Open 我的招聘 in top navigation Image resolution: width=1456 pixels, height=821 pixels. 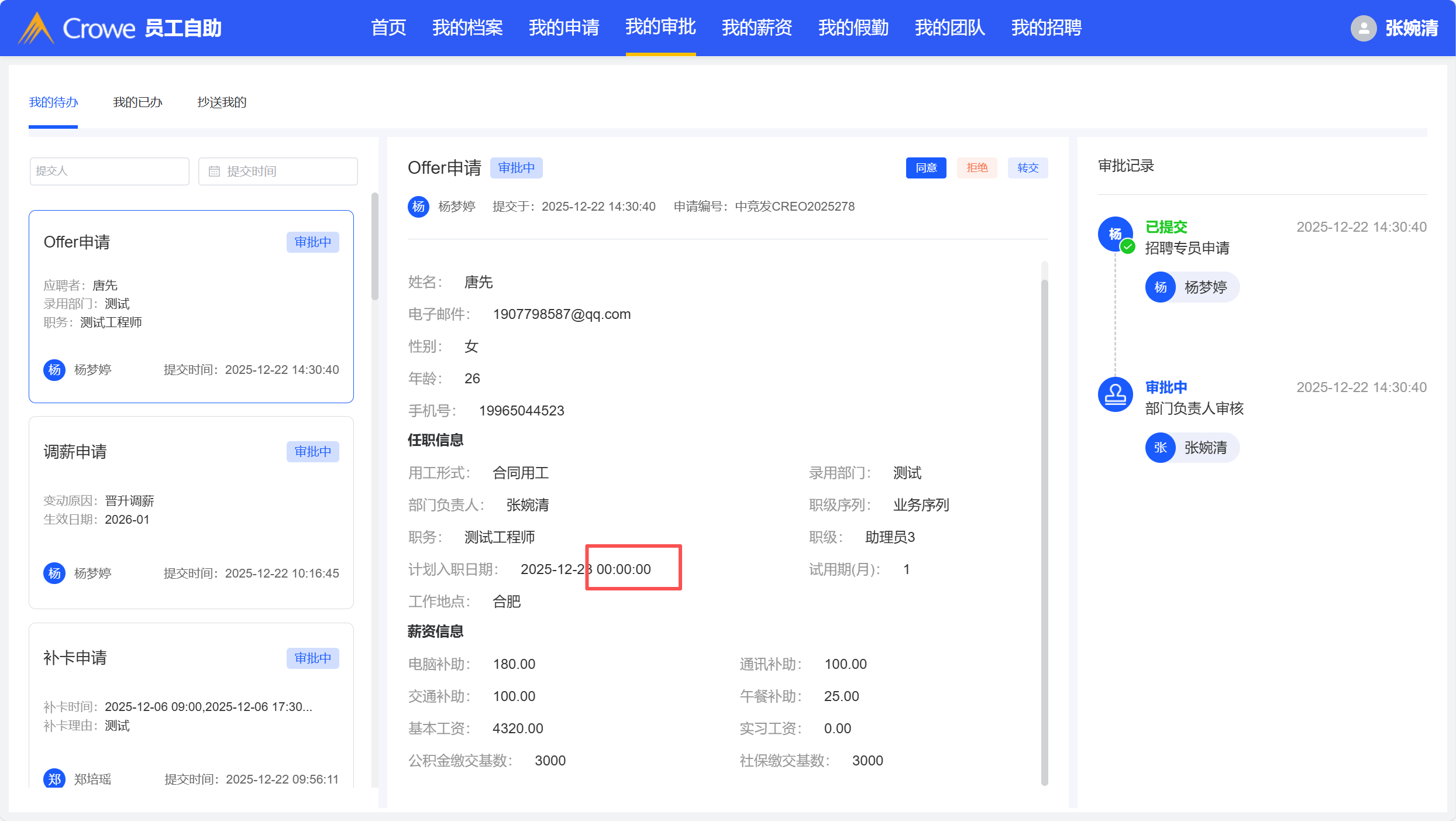(x=1046, y=28)
